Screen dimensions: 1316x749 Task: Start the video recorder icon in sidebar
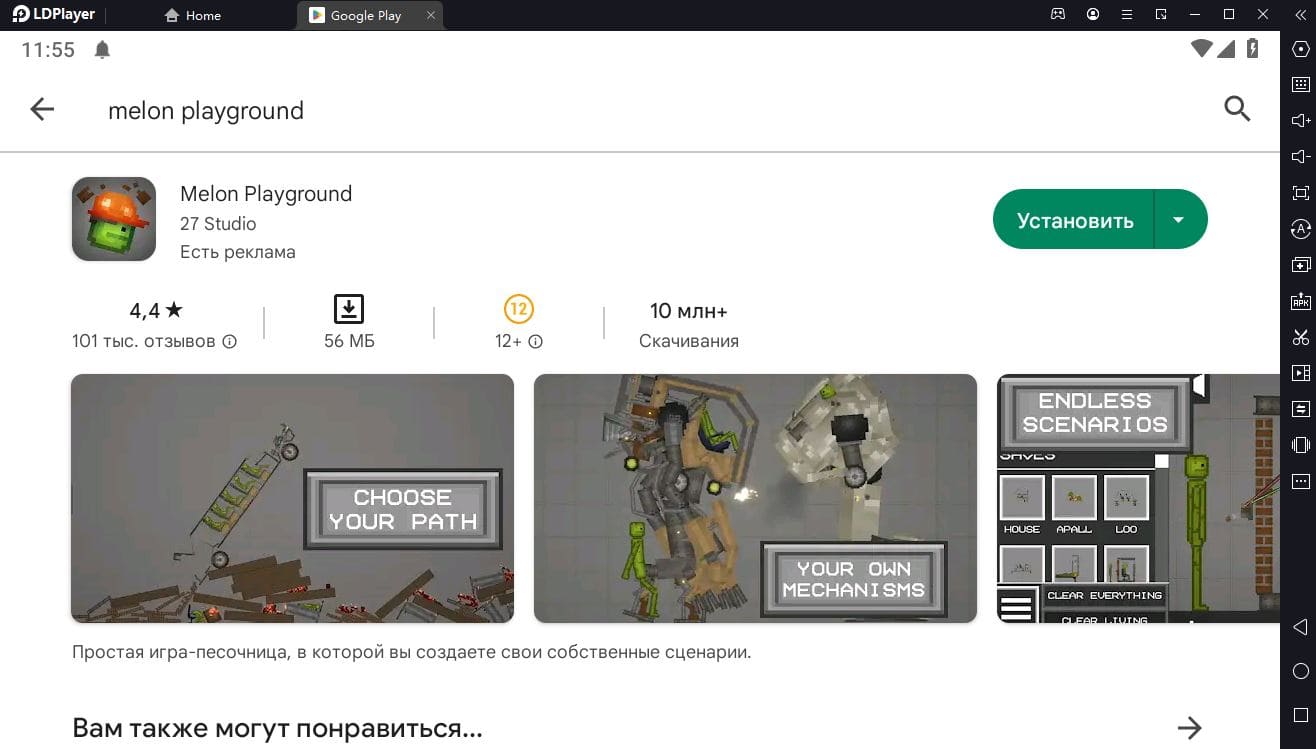[1300, 373]
